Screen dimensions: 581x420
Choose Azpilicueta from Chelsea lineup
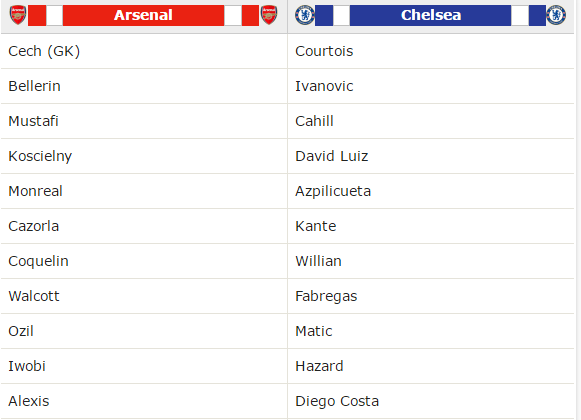click(333, 191)
